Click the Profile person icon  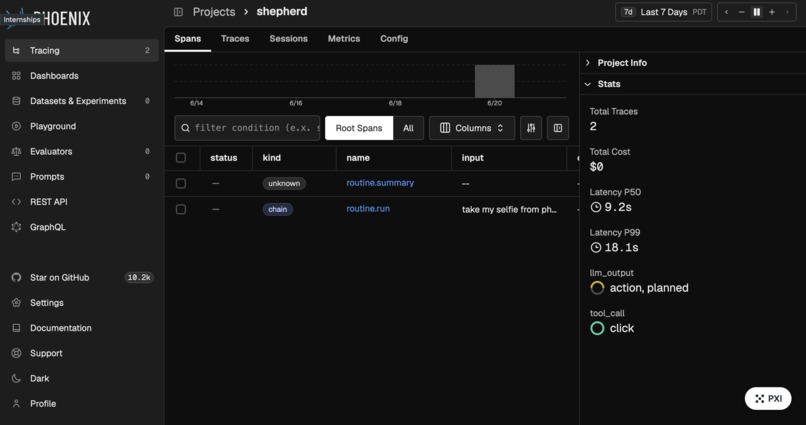click(16, 403)
